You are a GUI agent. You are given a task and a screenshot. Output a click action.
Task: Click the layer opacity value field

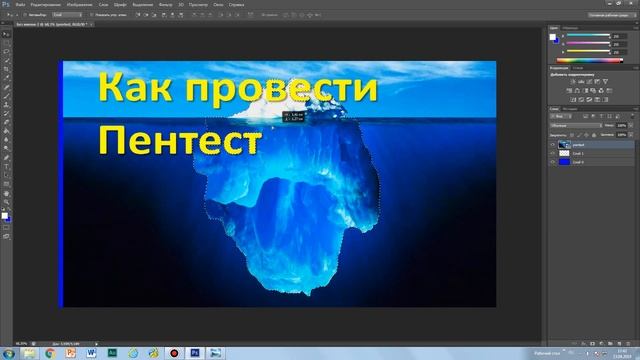click(622, 126)
